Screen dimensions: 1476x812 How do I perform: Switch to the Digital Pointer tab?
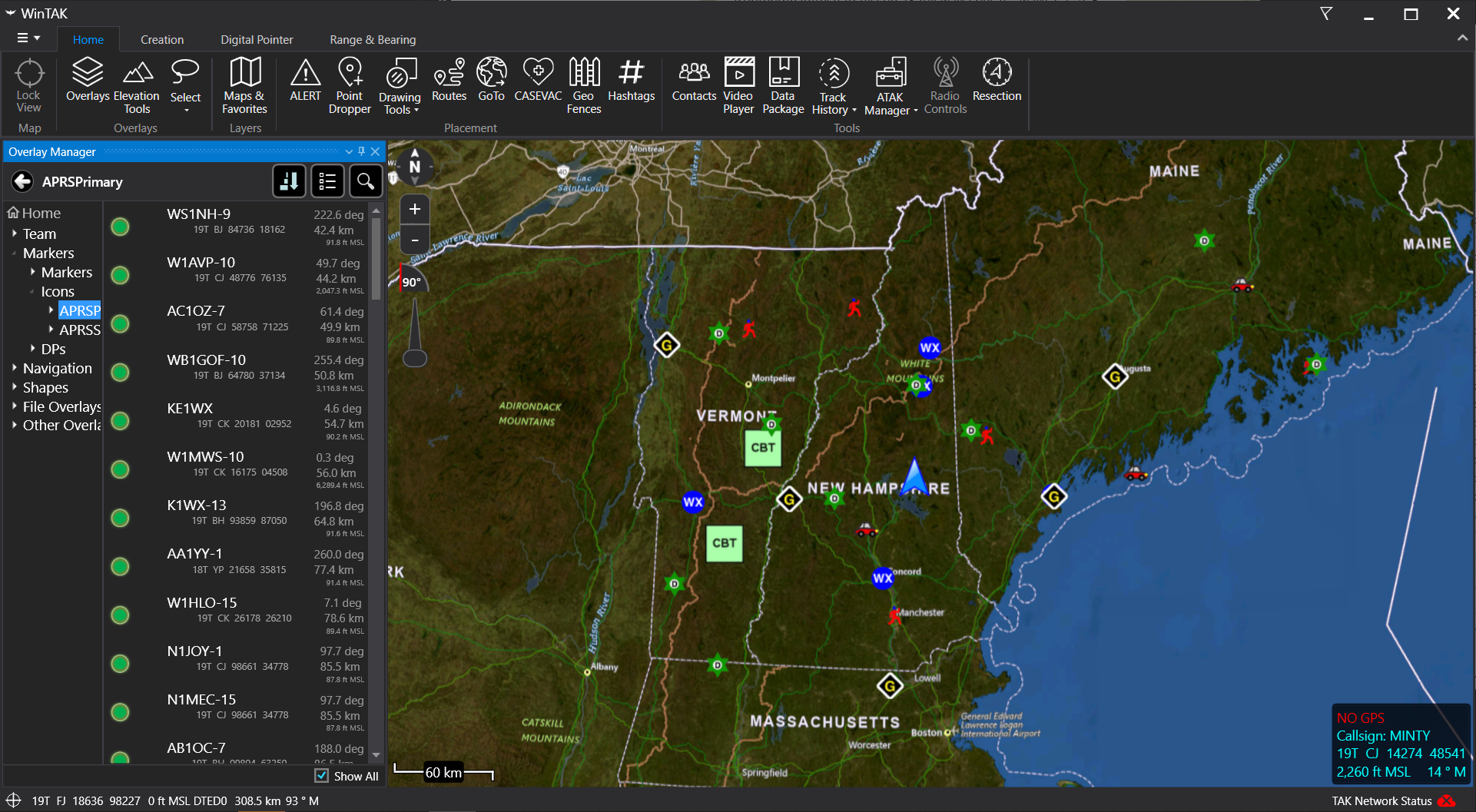[257, 39]
